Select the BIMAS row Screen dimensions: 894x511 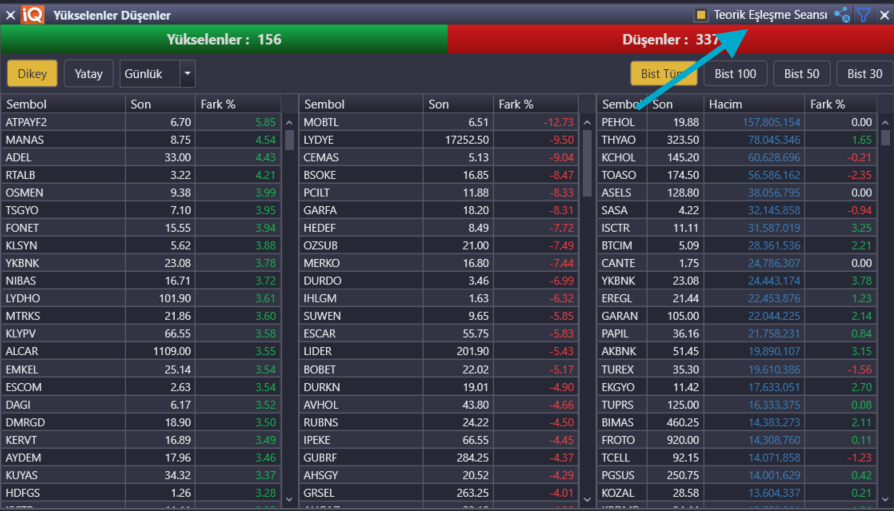(x=737, y=423)
